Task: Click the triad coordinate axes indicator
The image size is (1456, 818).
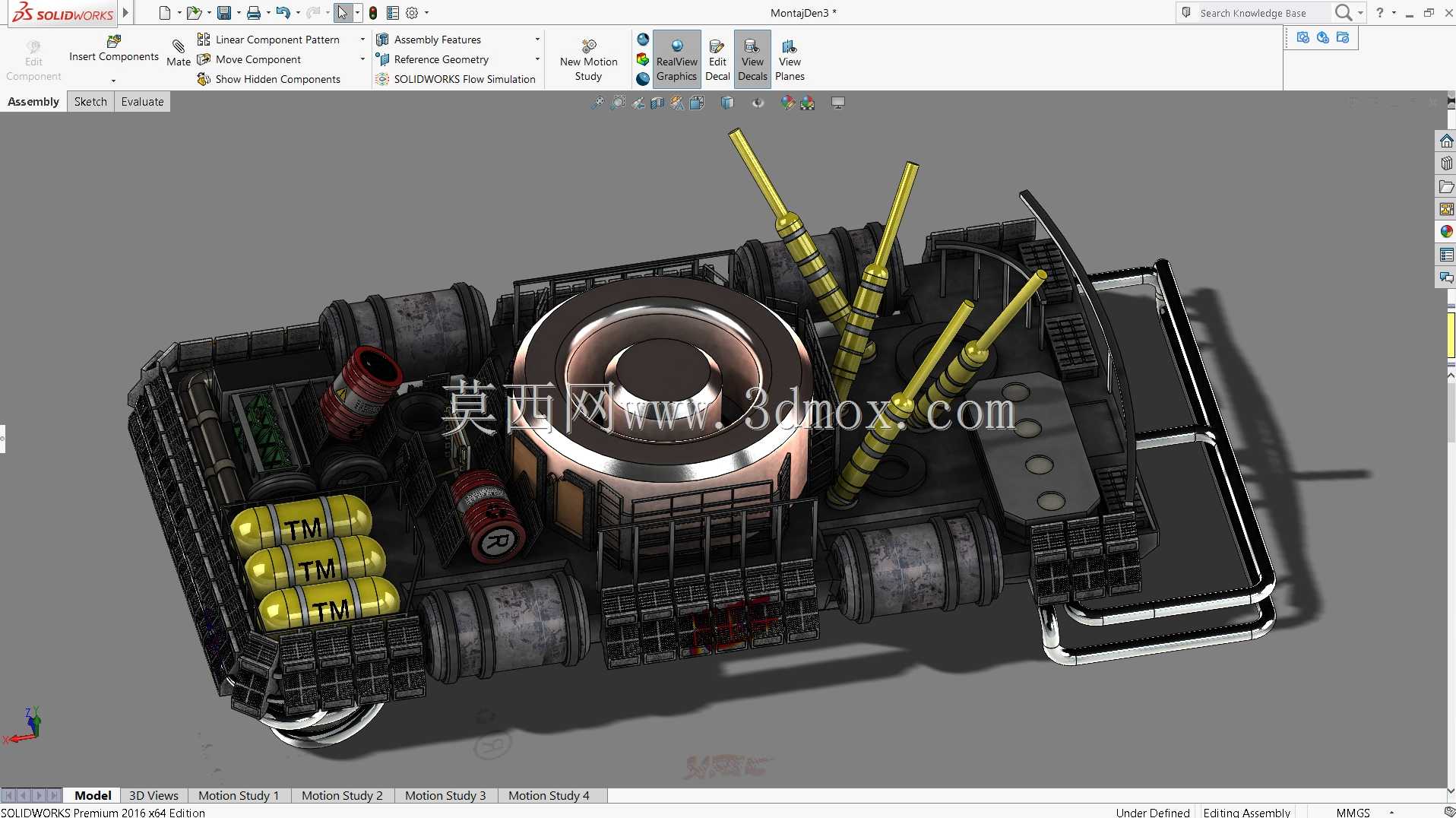Action: tap(24, 726)
